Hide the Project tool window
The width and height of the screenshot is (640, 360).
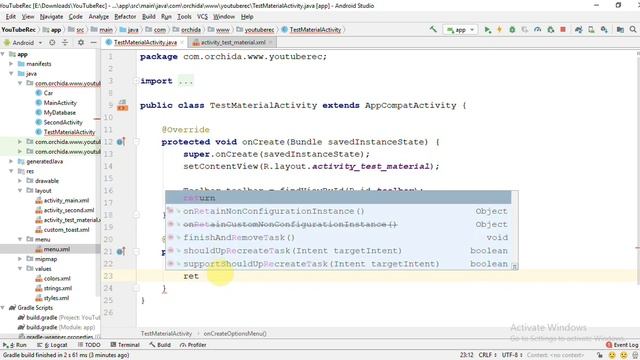tap(93, 42)
